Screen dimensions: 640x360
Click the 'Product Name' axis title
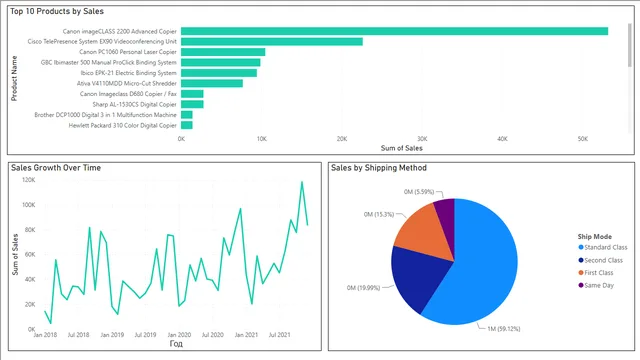click(14, 78)
